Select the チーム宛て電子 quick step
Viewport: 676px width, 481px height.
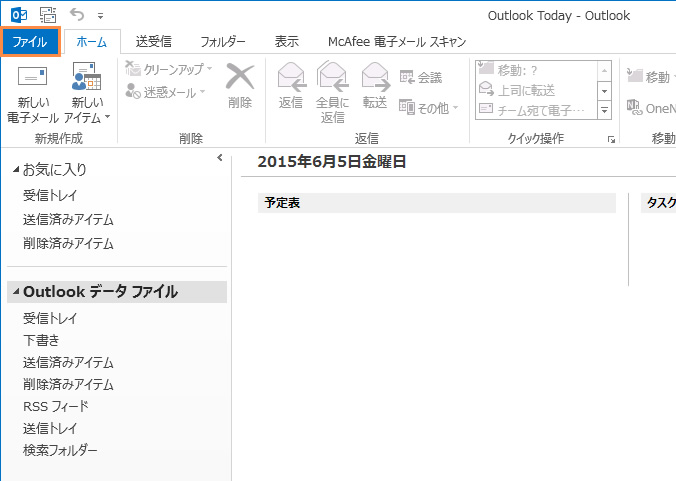pos(537,110)
